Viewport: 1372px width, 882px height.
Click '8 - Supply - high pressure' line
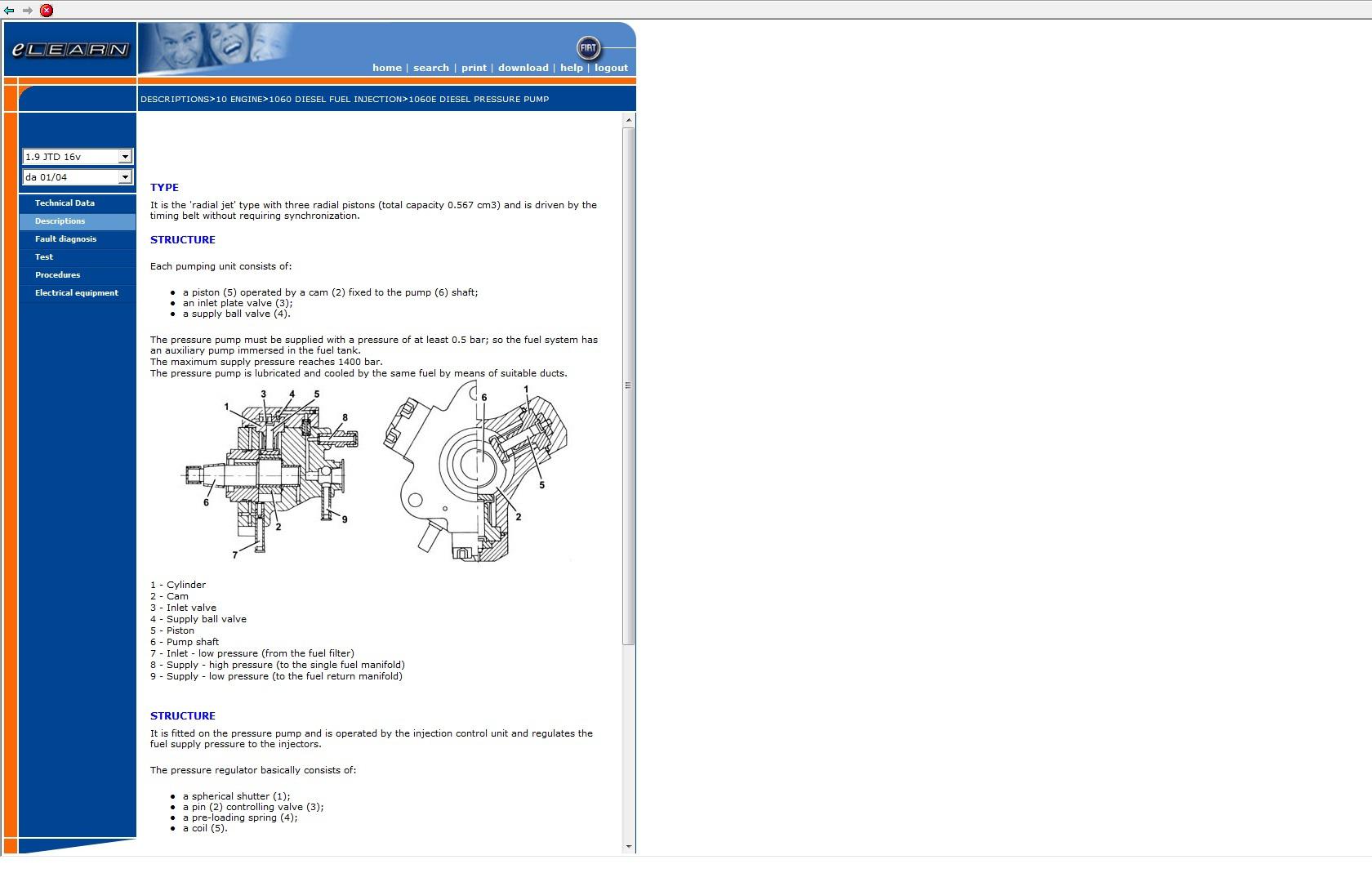point(278,665)
